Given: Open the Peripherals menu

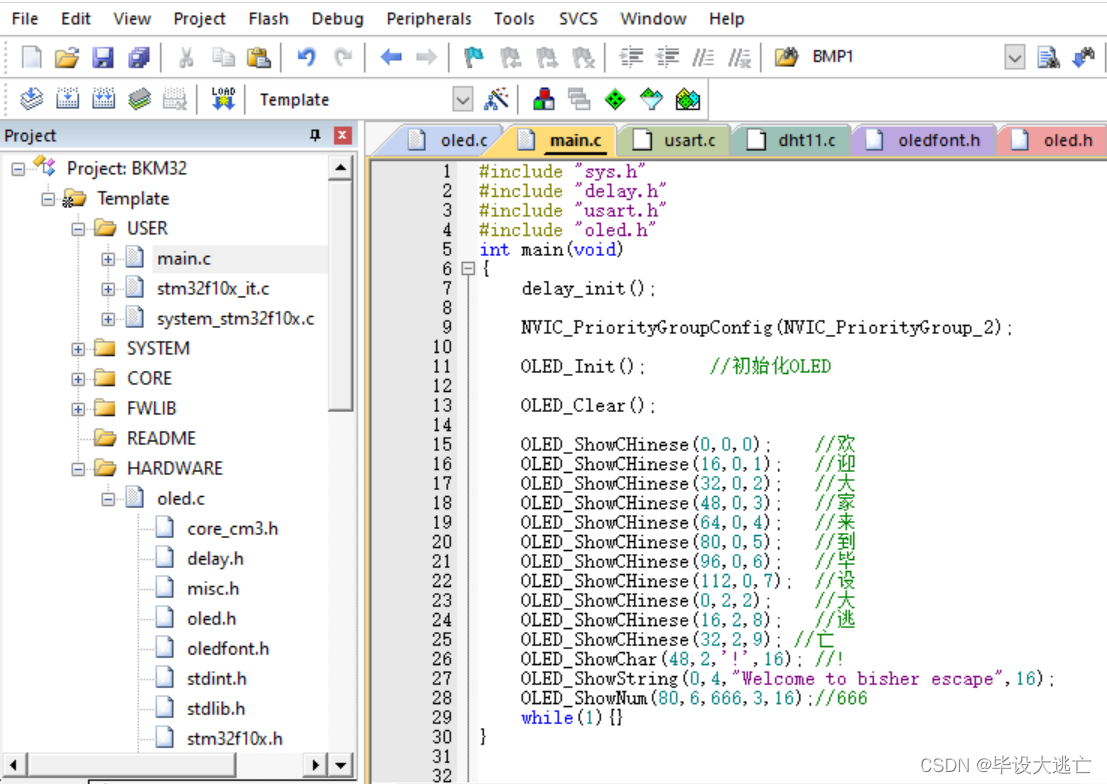Looking at the screenshot, I should [x=429, y=18].
